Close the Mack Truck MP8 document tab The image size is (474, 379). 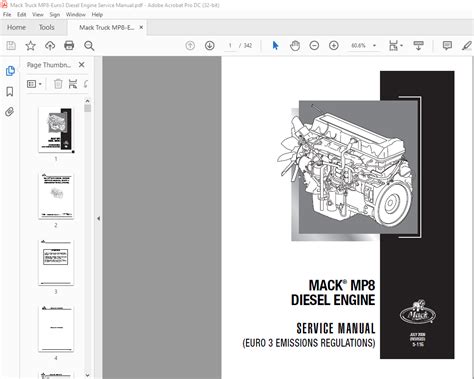tap(141, 27)
